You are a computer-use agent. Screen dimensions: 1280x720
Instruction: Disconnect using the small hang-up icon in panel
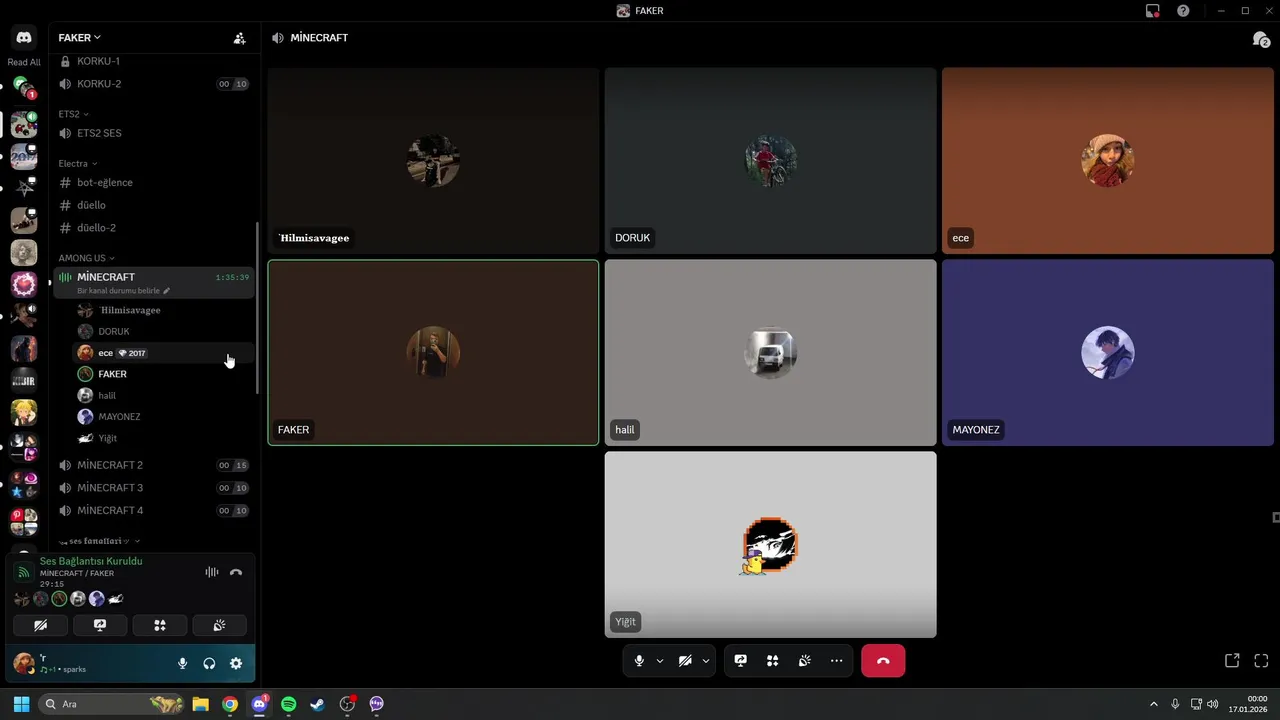pyautogui.click(x=236, y=572)
